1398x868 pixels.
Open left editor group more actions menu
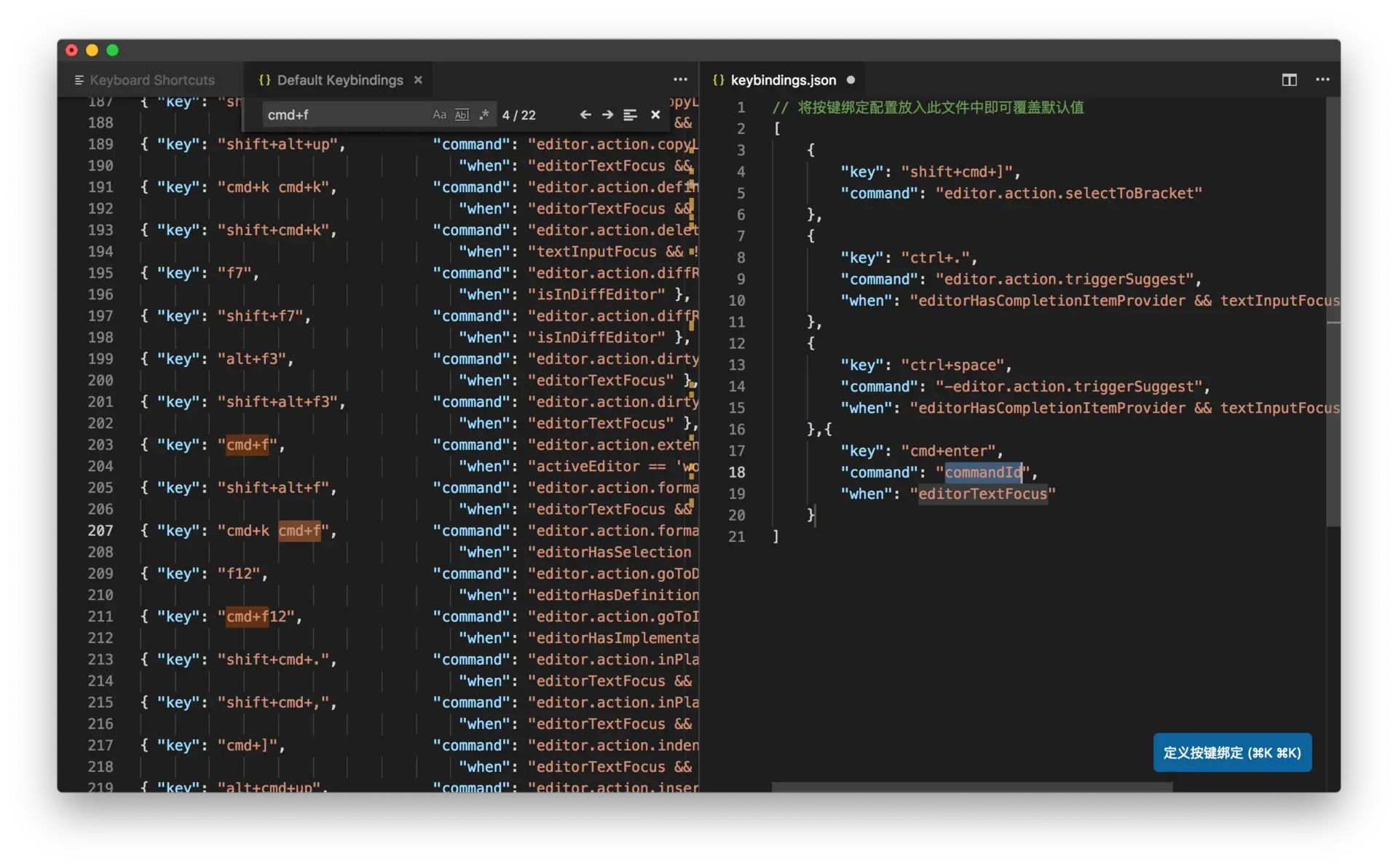[680, 79]
